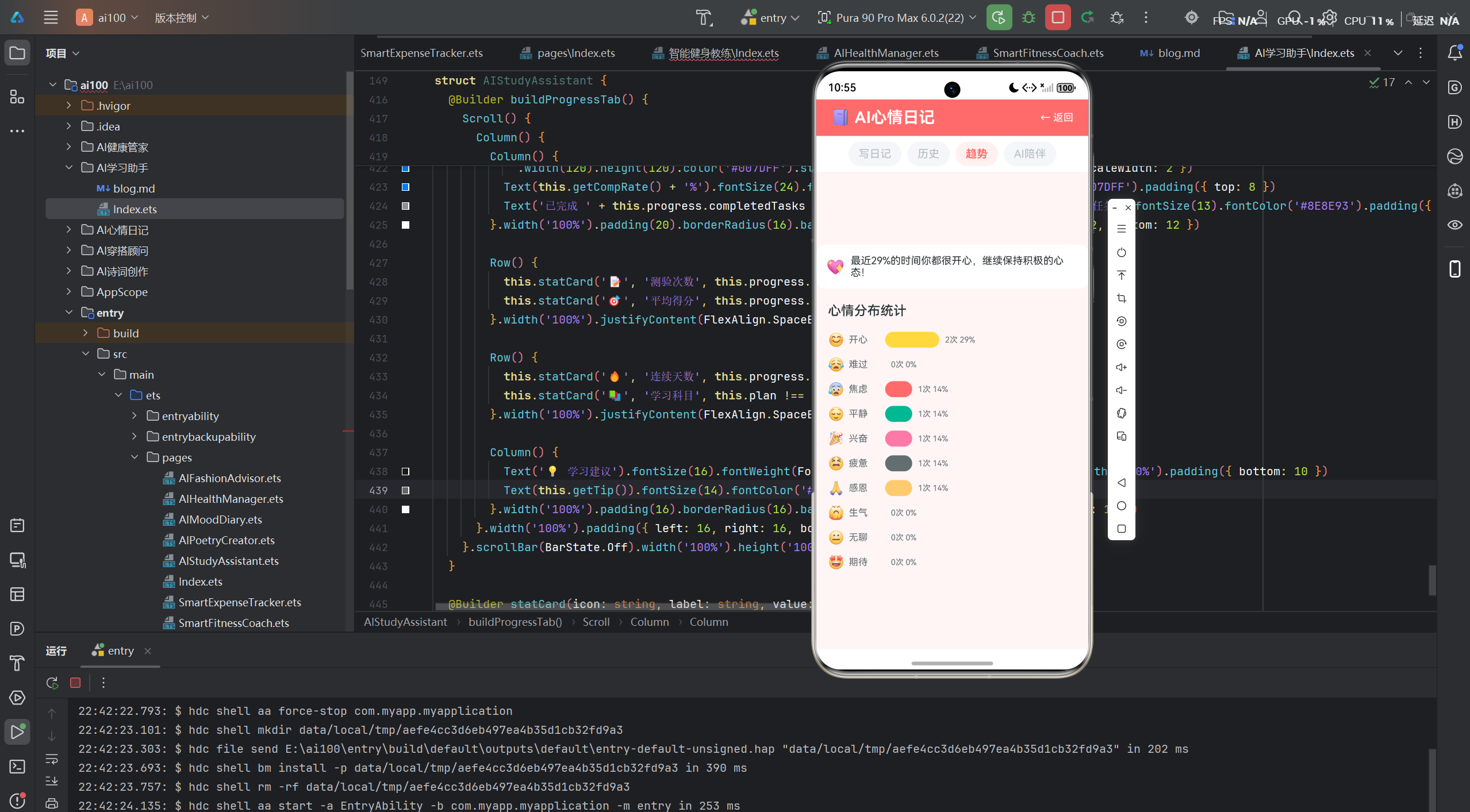Switch to blog.md editor tab

pos(1170,53)
